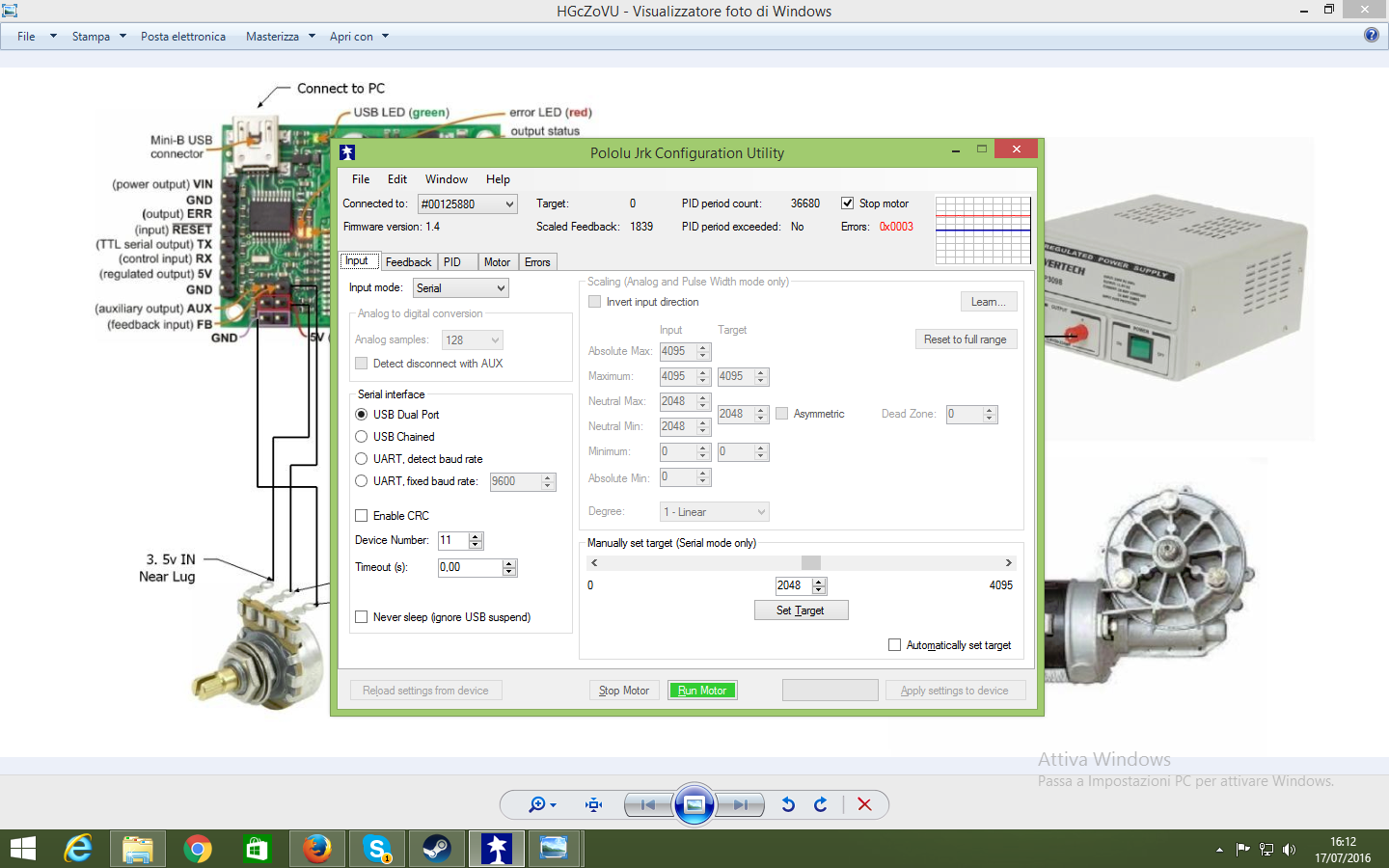Click the manual target slider thumb

point(811,563)
